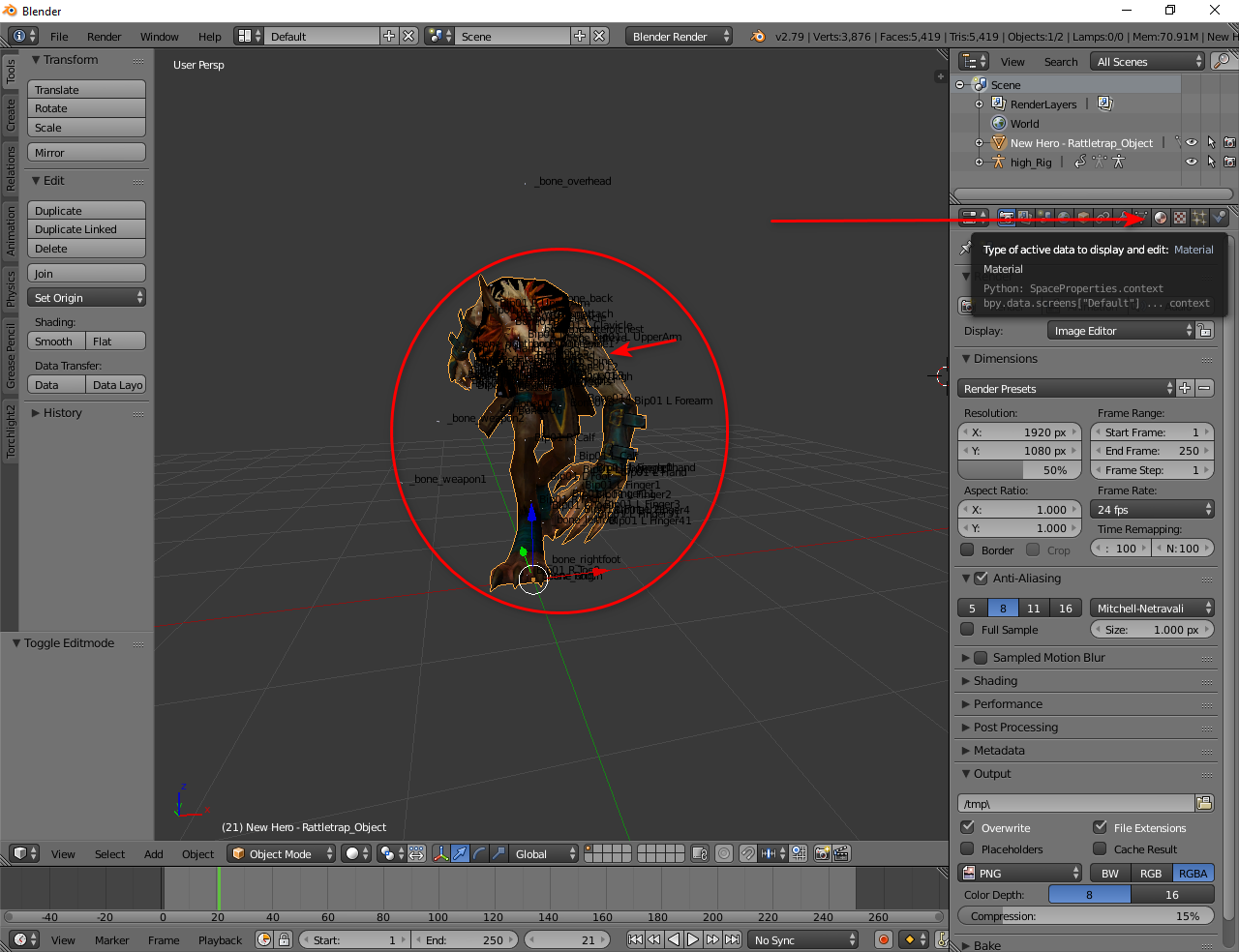Disable the Anti-Aliasing checkbox
Viewport: 1239px width, 952px height.
pyautogui.click(x=981, y=579)
